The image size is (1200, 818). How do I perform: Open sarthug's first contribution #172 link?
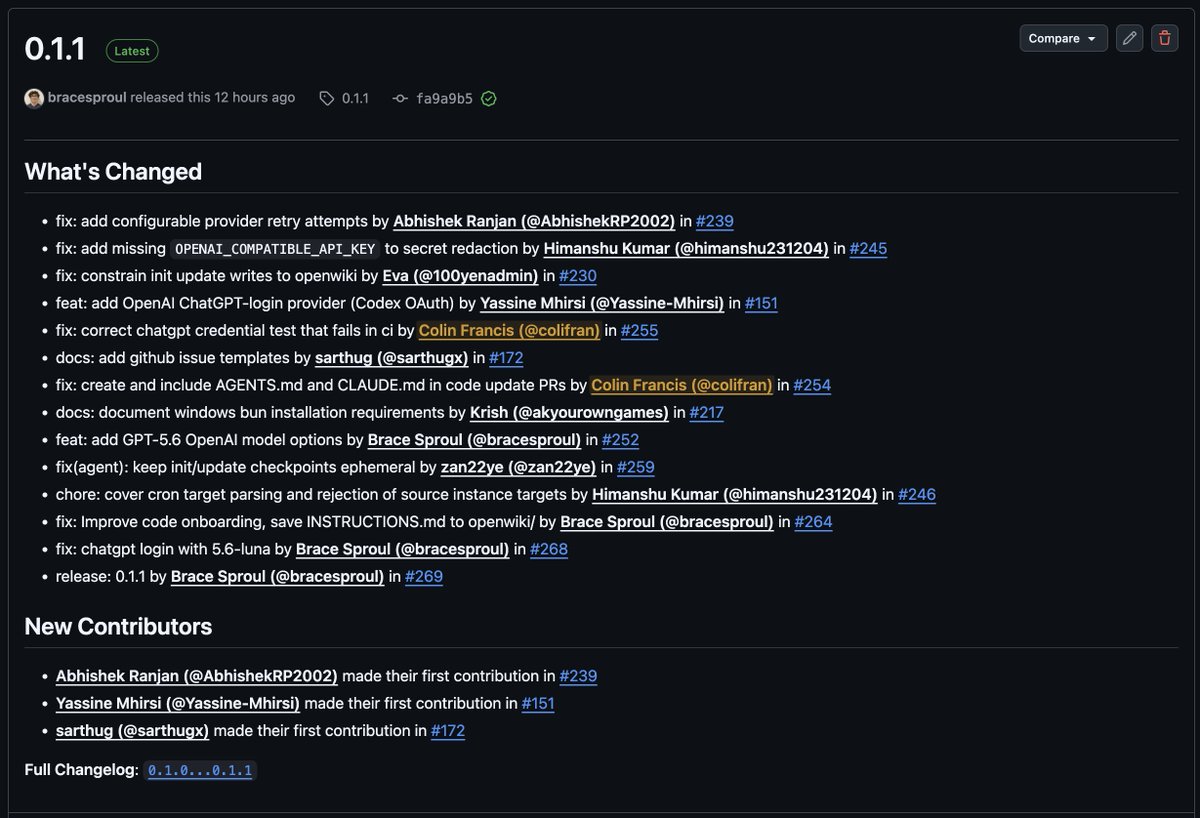tap(448, 730)
